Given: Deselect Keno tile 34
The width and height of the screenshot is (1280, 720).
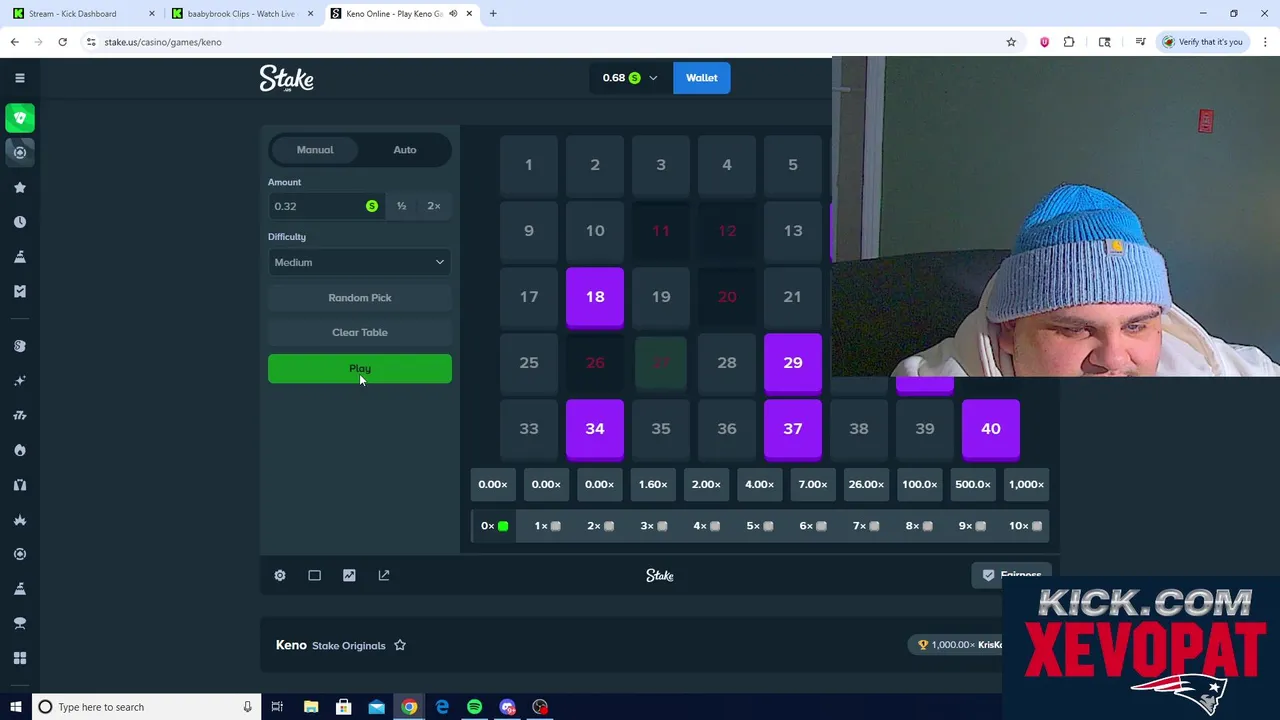Looking at the screenshot, I should pos(595,429).
